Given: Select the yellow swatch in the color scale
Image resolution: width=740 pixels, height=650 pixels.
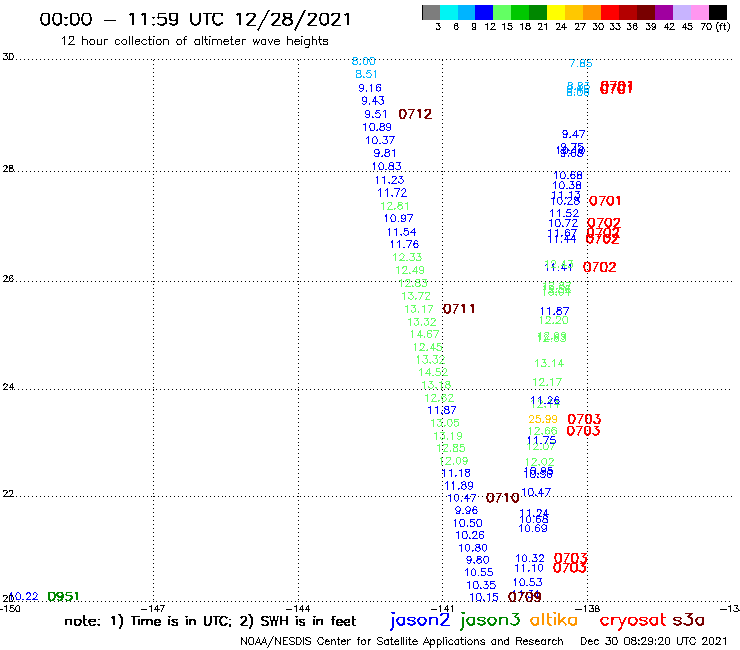Looking at the screenshot, I should pos(555,12).
